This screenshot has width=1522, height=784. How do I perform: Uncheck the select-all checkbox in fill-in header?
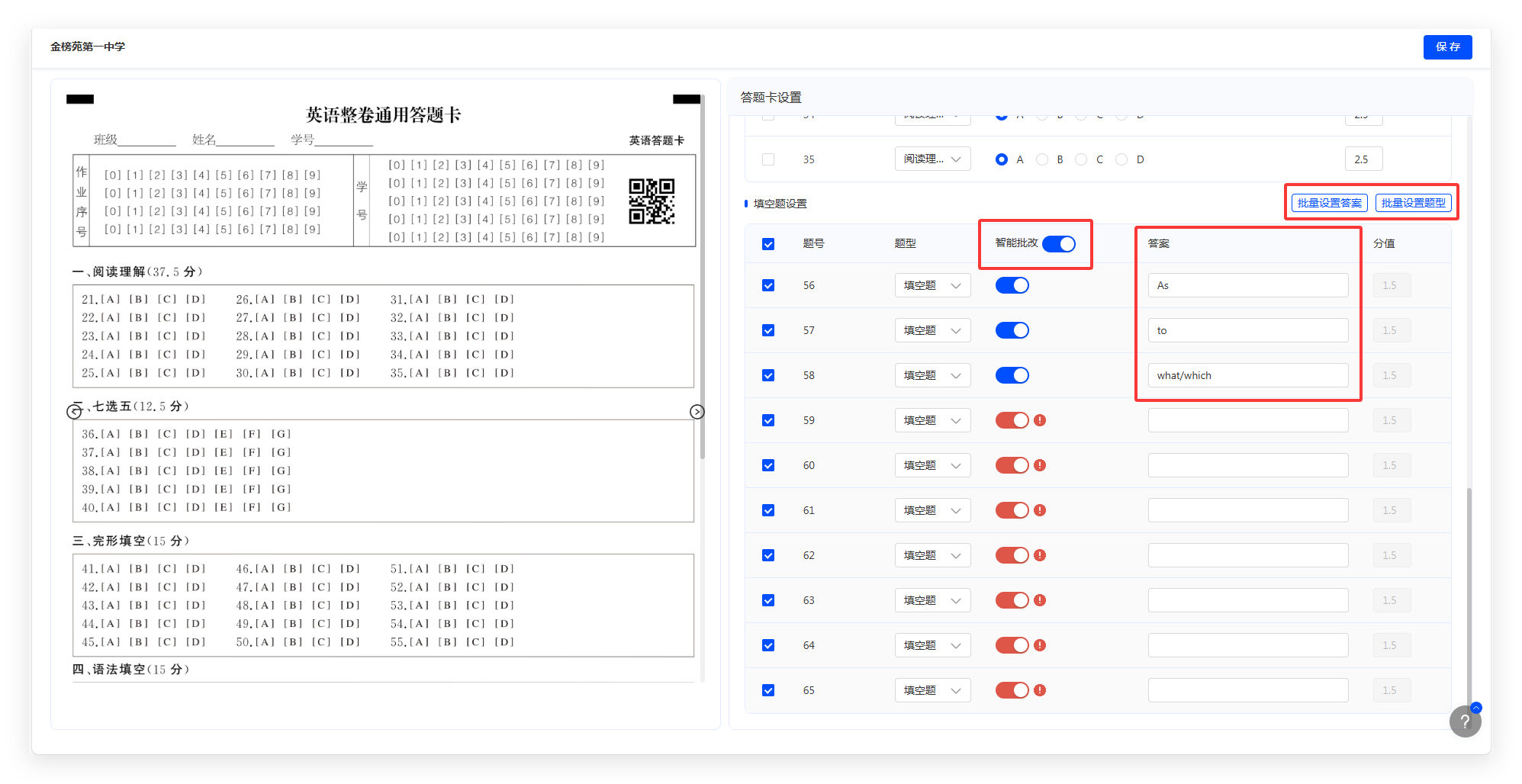click(x=768, y=244)
